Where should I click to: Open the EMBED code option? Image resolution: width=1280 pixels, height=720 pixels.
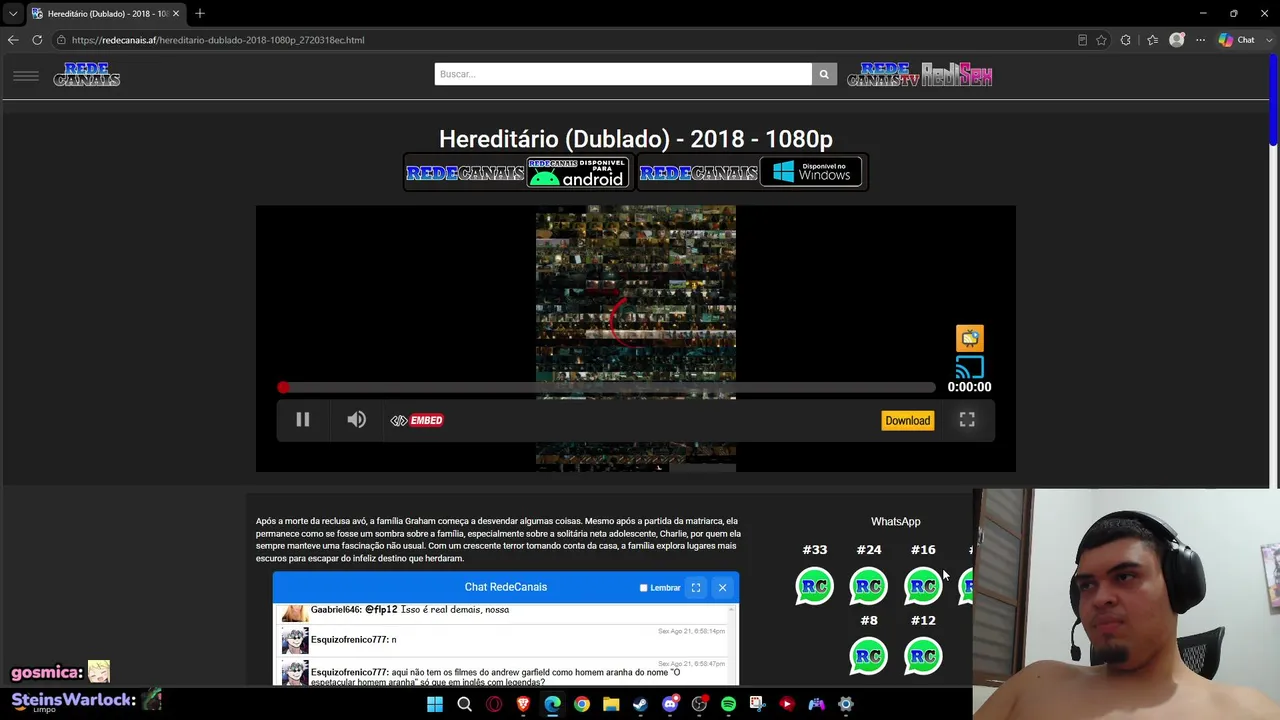tap(417, 420)
